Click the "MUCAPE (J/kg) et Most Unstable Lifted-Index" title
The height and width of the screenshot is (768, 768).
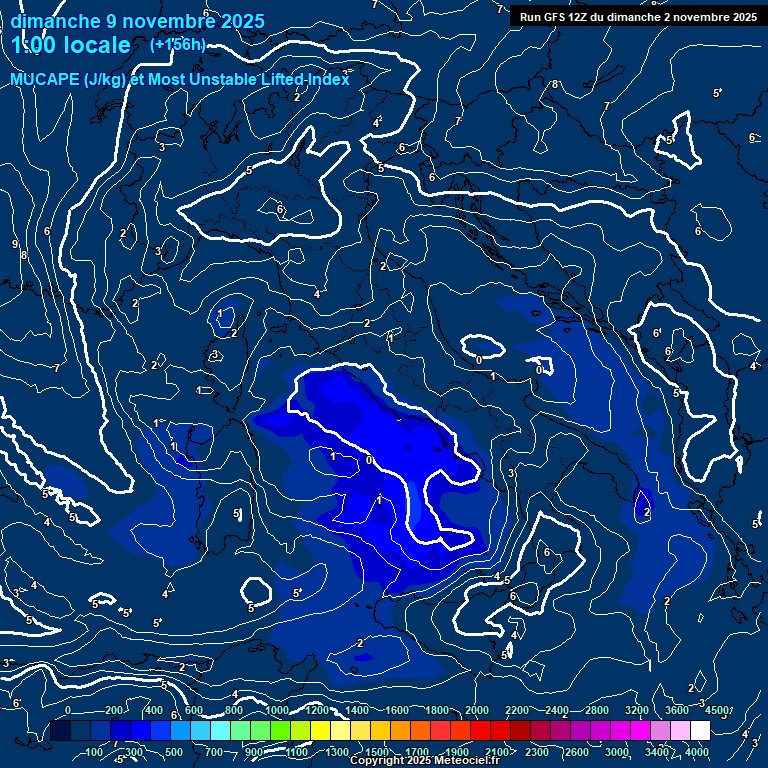click(180, 79)
